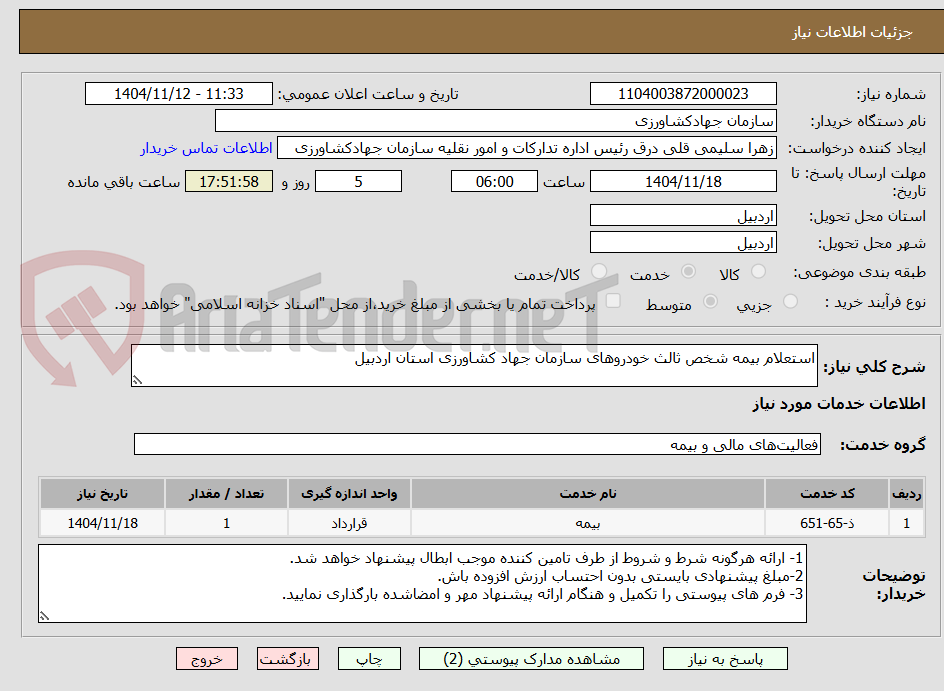Click the unit cell قرارداد

pos(349,523)
